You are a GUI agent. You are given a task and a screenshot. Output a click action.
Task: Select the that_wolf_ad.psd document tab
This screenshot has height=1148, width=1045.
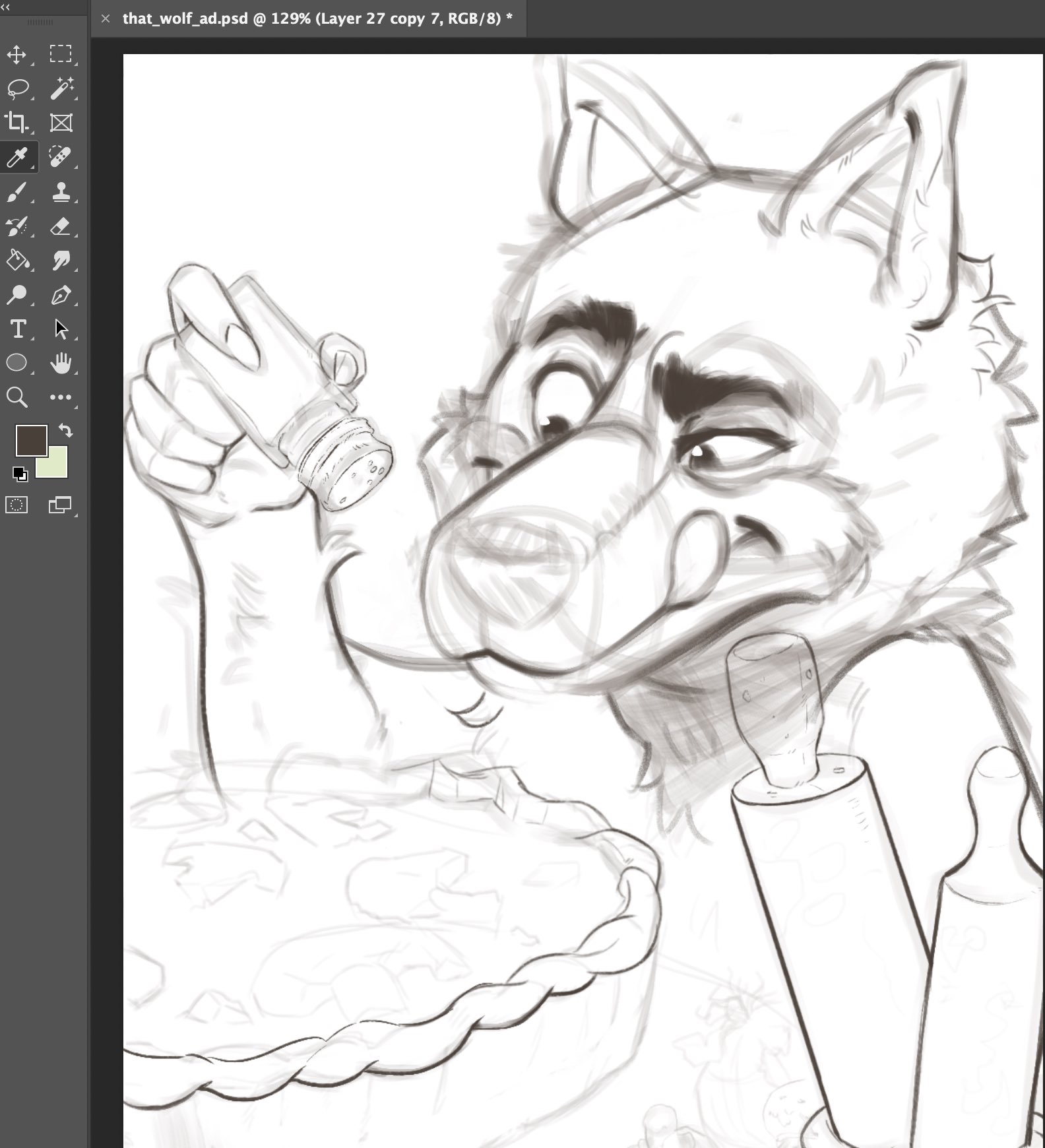tap(317, 18)
